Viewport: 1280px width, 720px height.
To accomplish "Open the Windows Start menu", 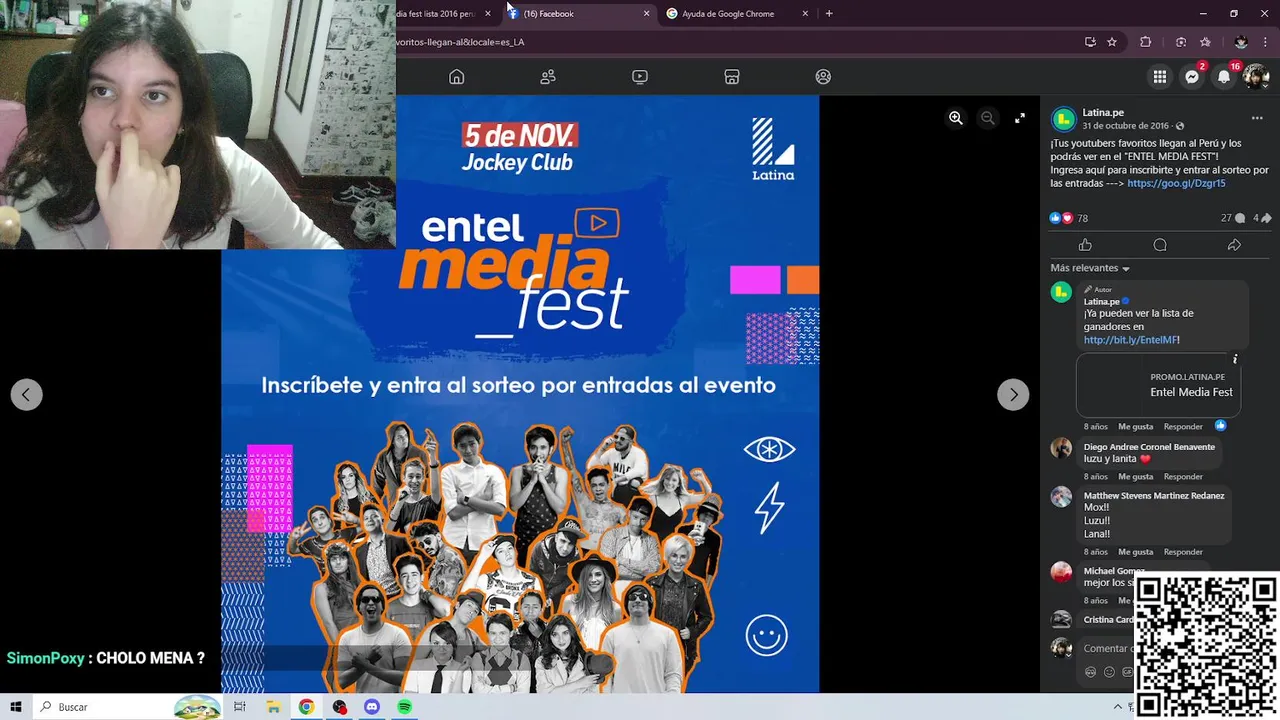I will (x=16, y=707).
